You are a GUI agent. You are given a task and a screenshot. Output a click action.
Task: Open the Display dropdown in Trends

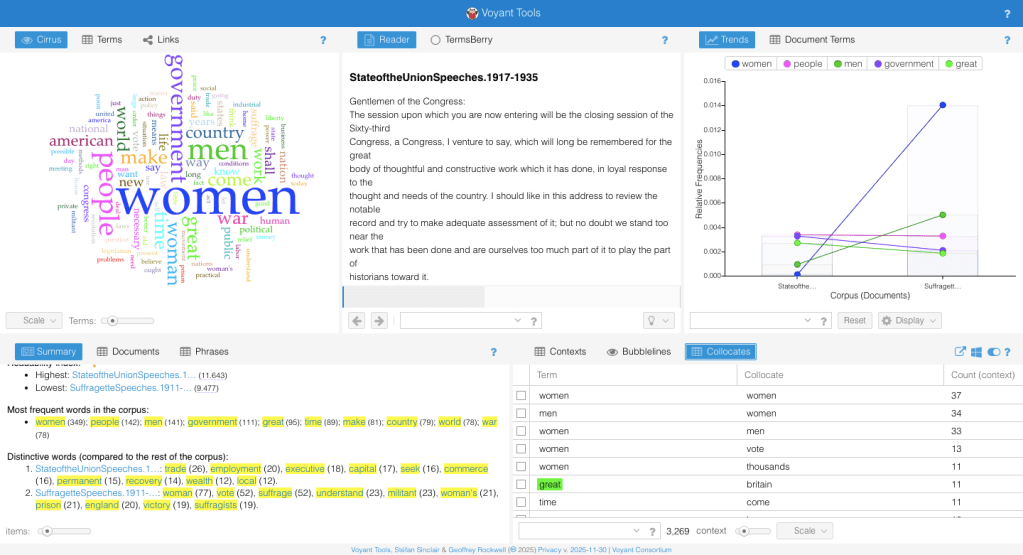(x=909, y=320)
